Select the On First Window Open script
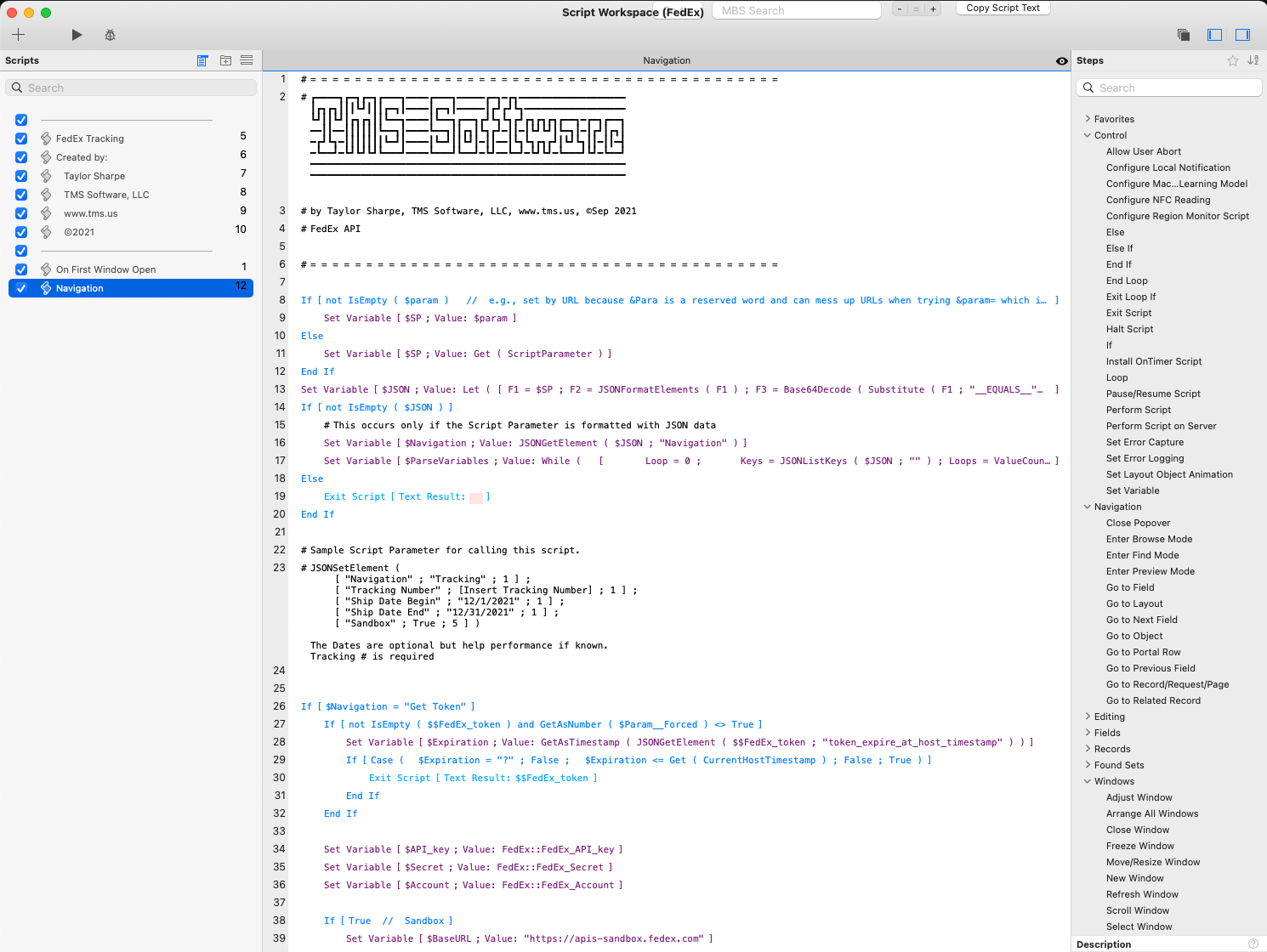The image size is (1267, 952). coord(131,269)
